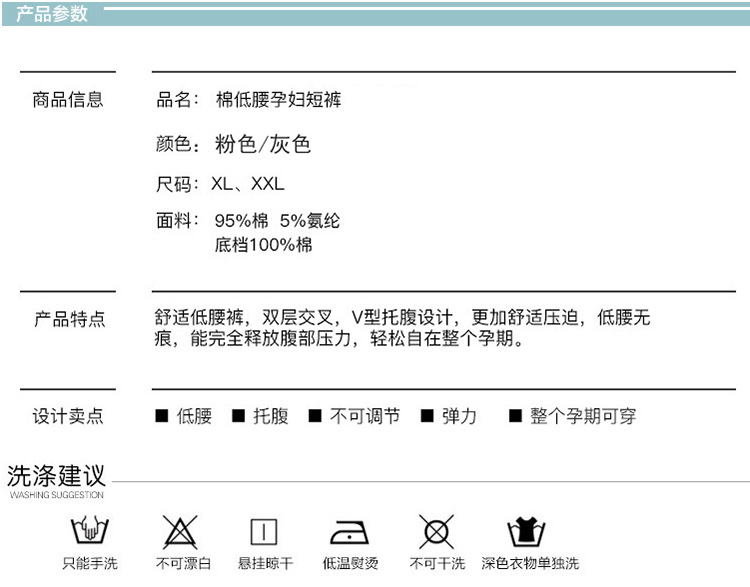The image size is (750, 587).
Task: Click the 弹力 selling point text
Action: (x=459, y=416)
